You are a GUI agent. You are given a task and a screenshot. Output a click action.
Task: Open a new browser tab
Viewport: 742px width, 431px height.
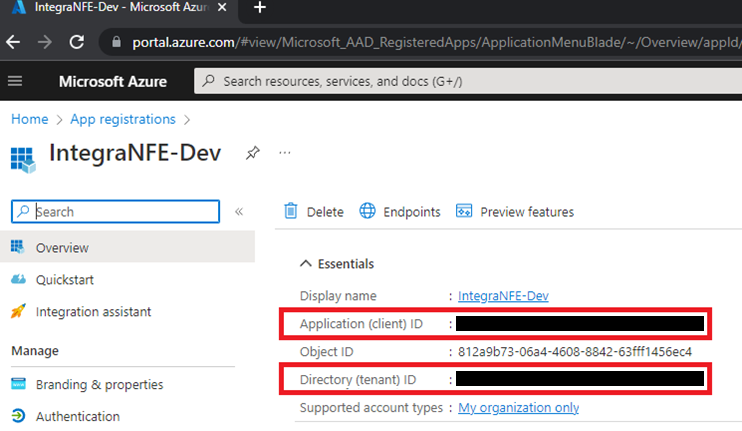(x=260, y=7)
